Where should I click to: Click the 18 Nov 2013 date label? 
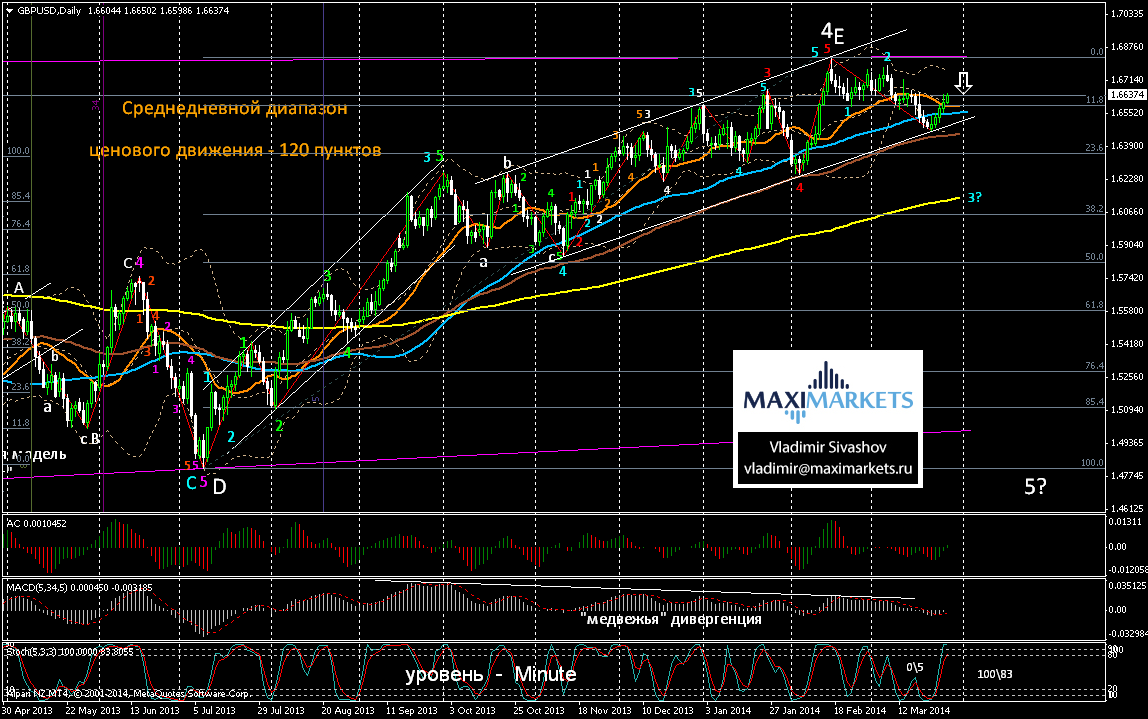tap(604, 710)
